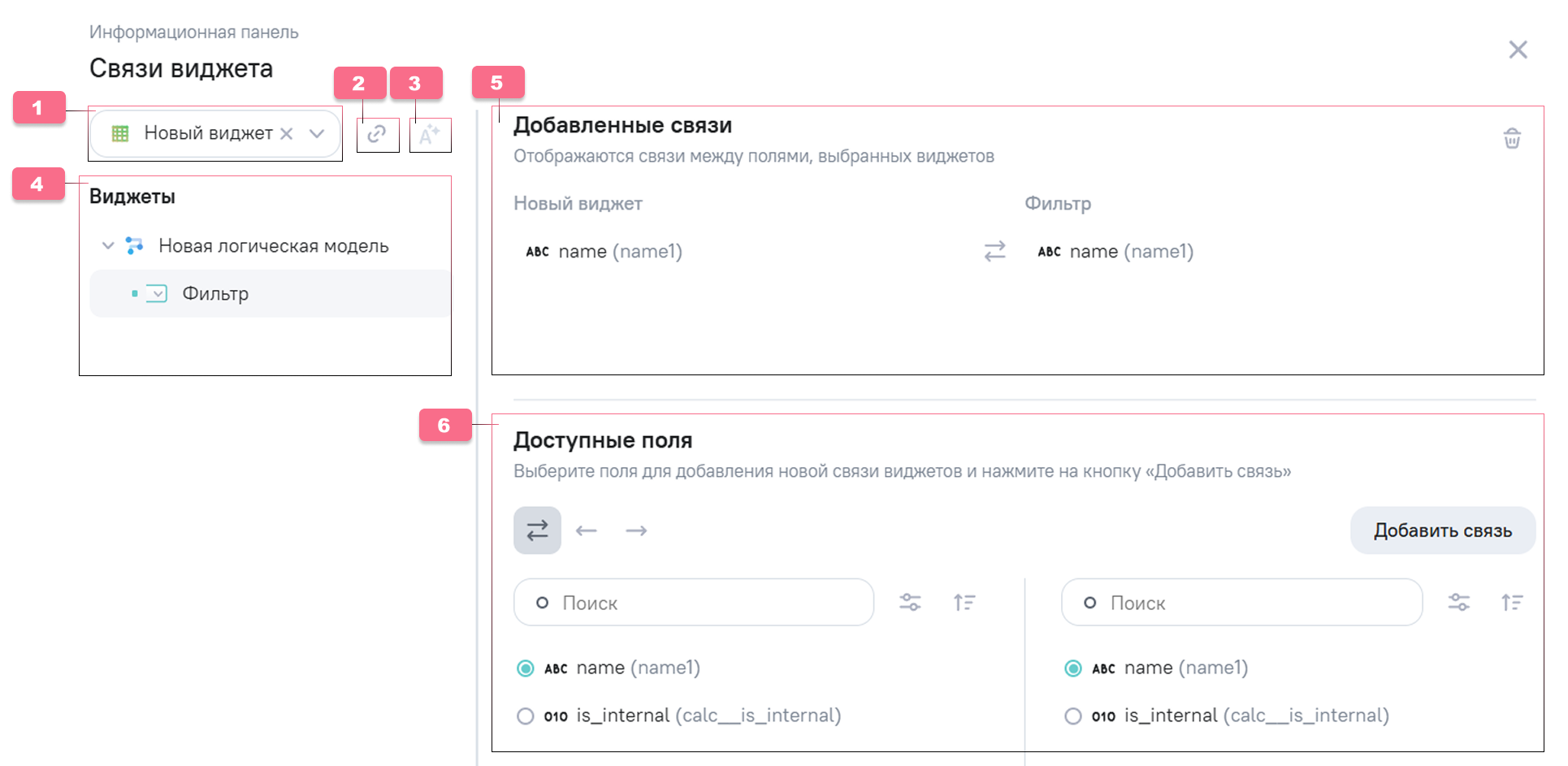Click the bidirectional arrows in added link row
This screenshot has height=766, width=1568.
(994, 251)
